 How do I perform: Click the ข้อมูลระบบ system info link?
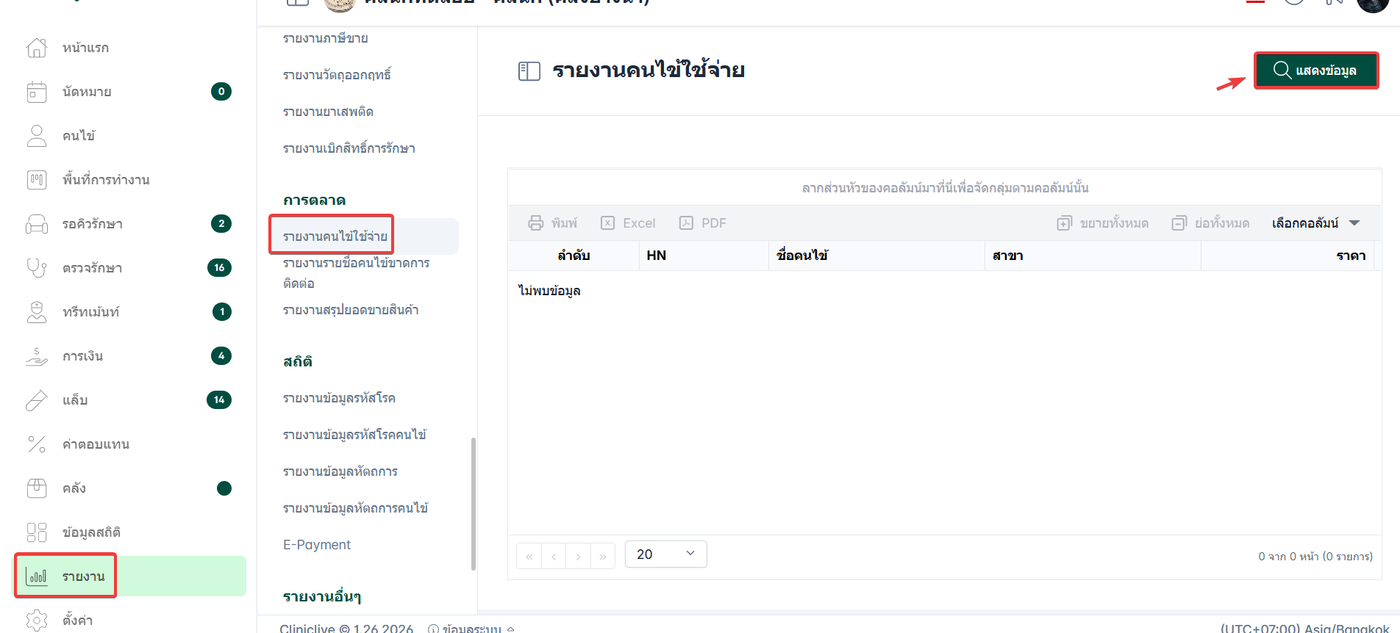point(471,629)
